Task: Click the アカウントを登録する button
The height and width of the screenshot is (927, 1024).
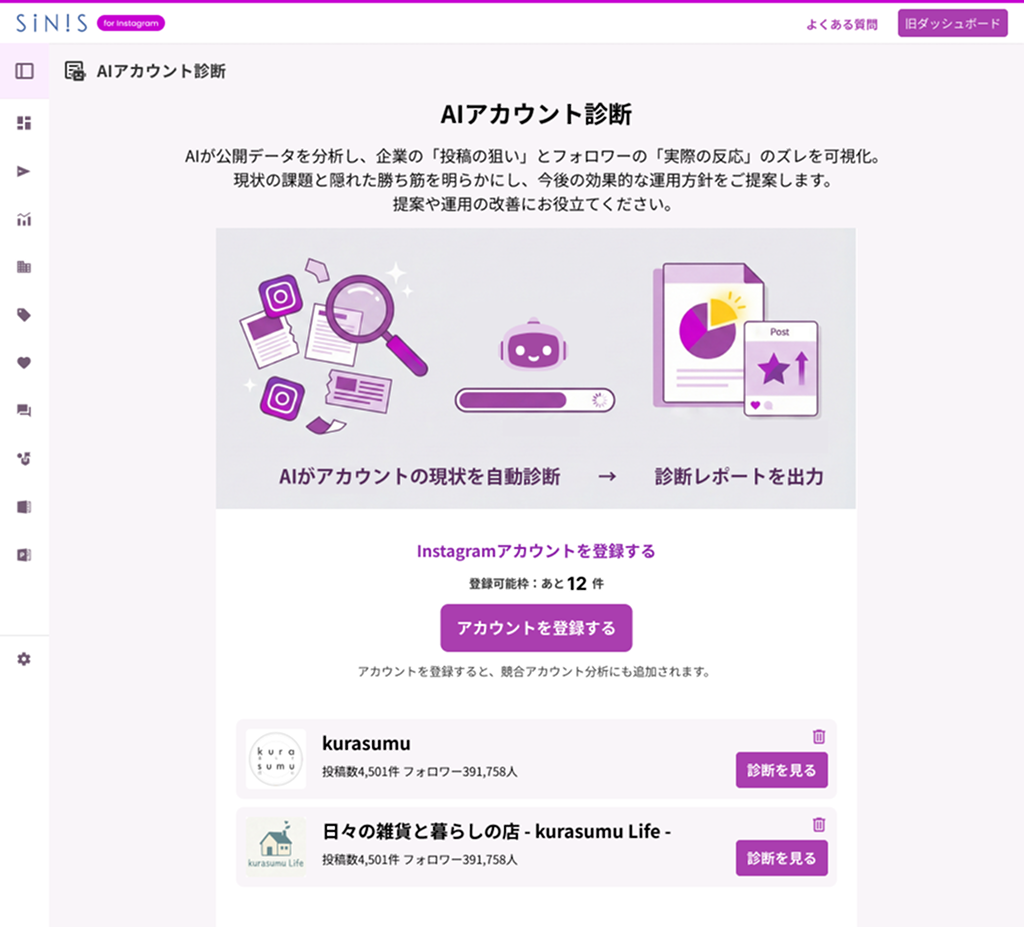Action: tap(536, 628)
